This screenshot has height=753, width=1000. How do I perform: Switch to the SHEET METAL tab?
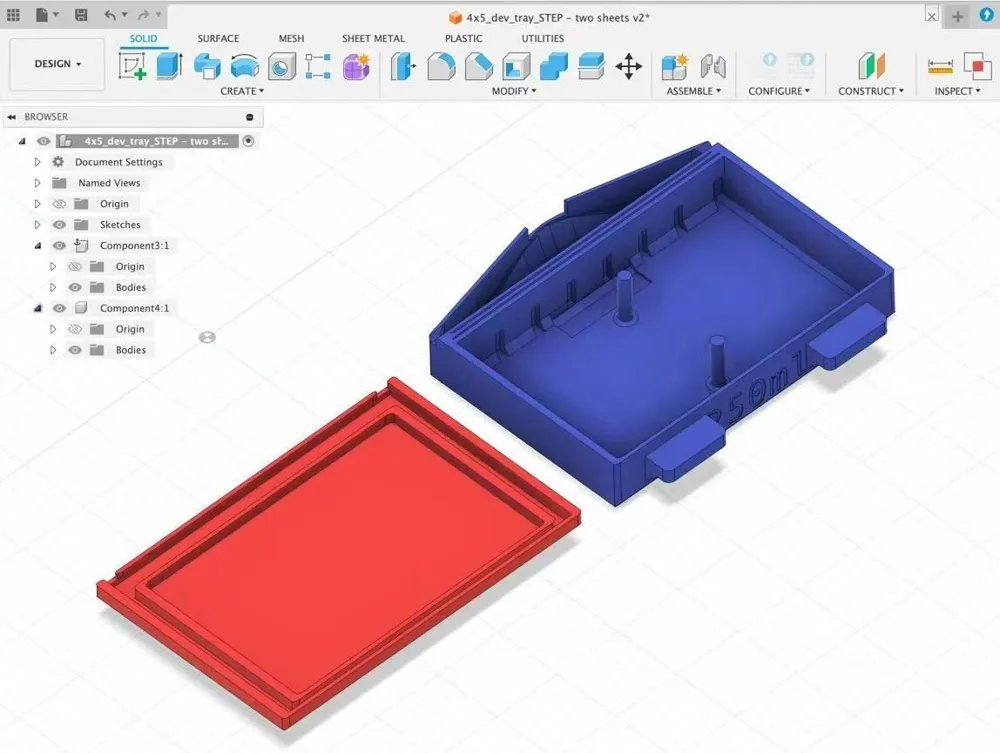pos(373,38)
